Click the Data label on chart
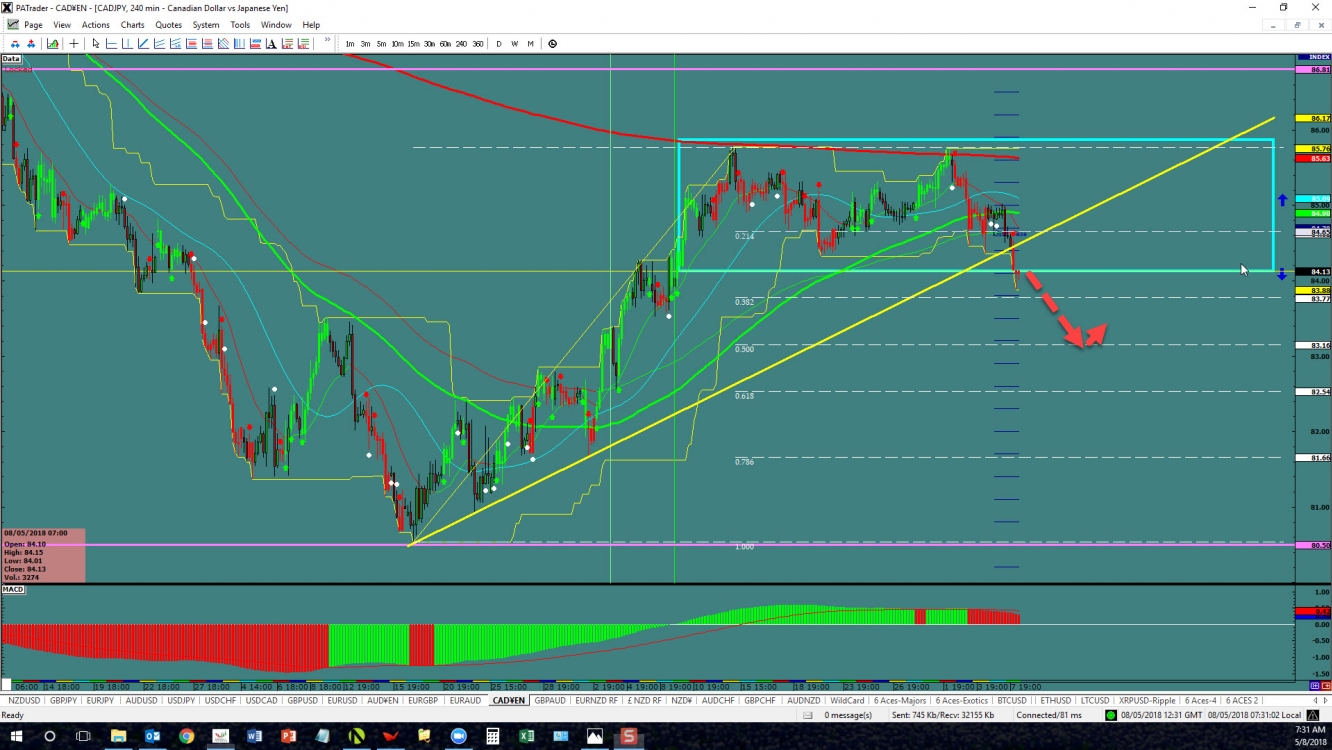Image resolution: width=1332 pixels, height=750 pixels. coord(11,59)
